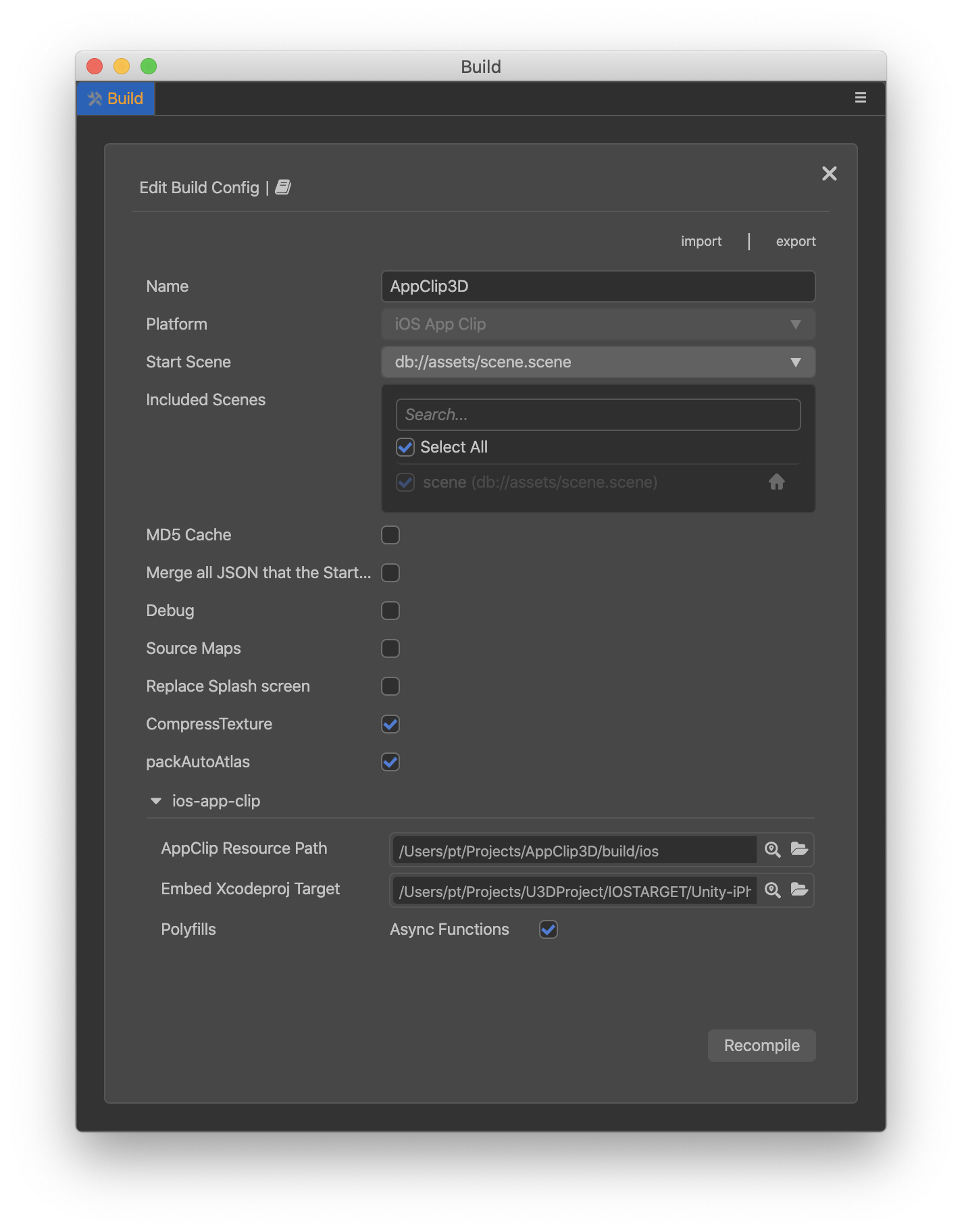The image size is (962, 1232).
Task: Enable the Debug checkbox
Action: point(390,611)
